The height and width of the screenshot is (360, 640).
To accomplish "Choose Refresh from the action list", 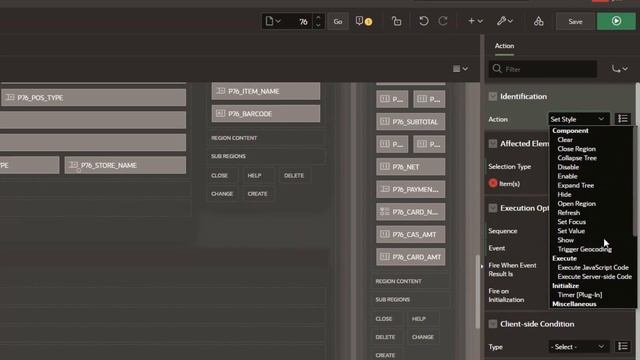I will pos(569,213).
